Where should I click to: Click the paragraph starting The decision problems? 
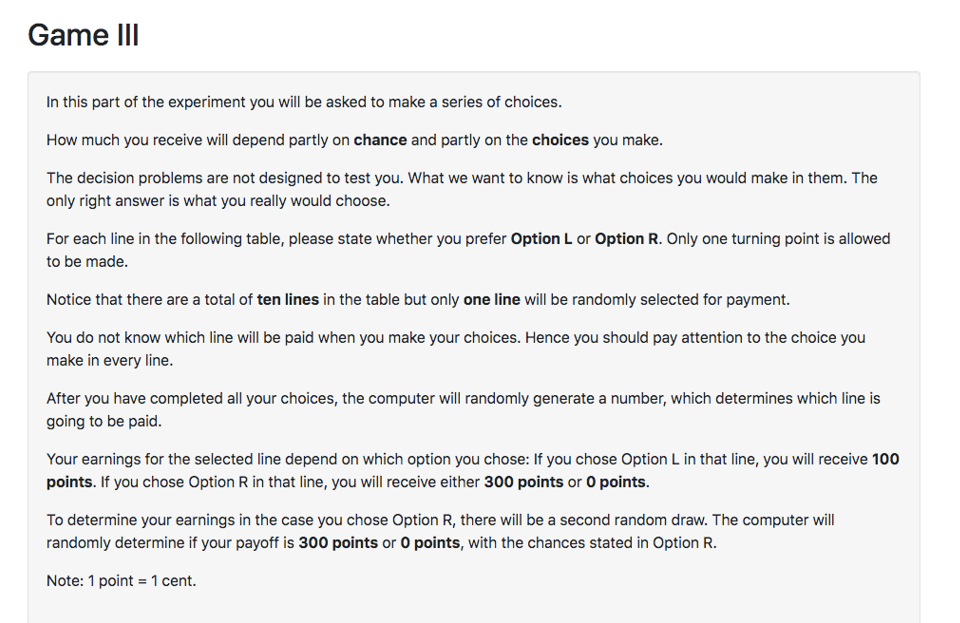click(462, 189)
